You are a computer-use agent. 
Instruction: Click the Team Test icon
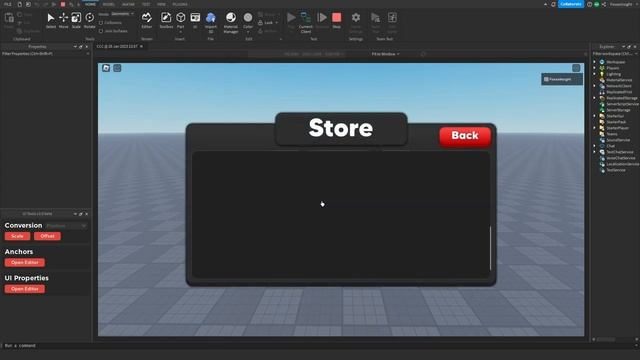pyautogui.click(x=375, y=18)
